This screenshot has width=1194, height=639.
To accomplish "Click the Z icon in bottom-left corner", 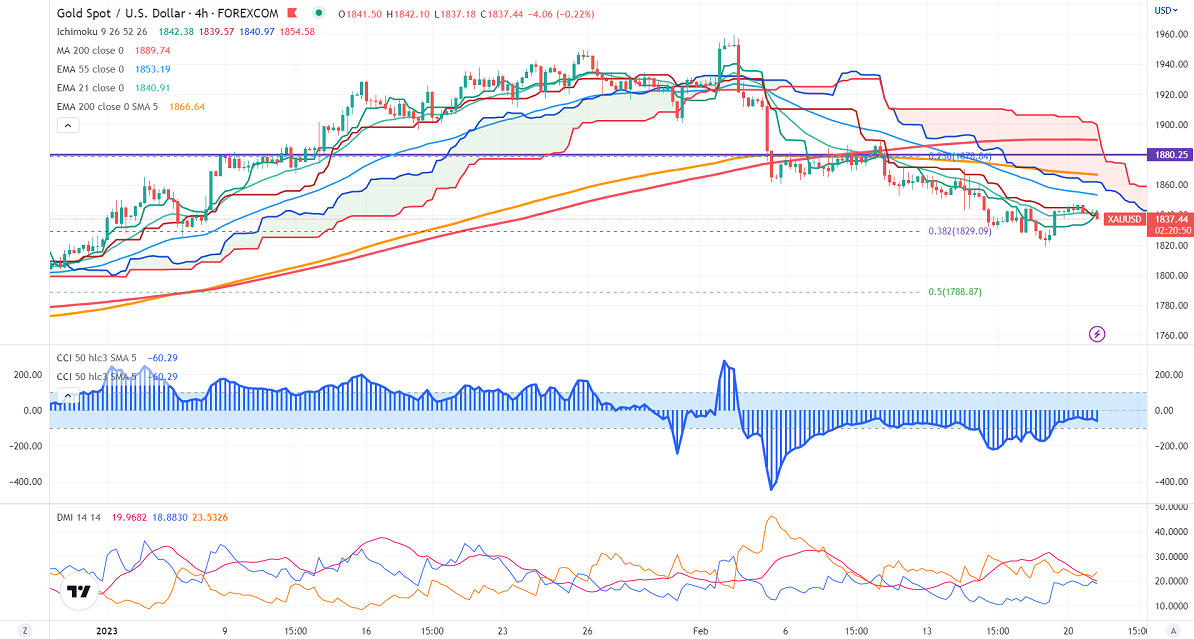I will pyautogui.click(x=27, y=631).
